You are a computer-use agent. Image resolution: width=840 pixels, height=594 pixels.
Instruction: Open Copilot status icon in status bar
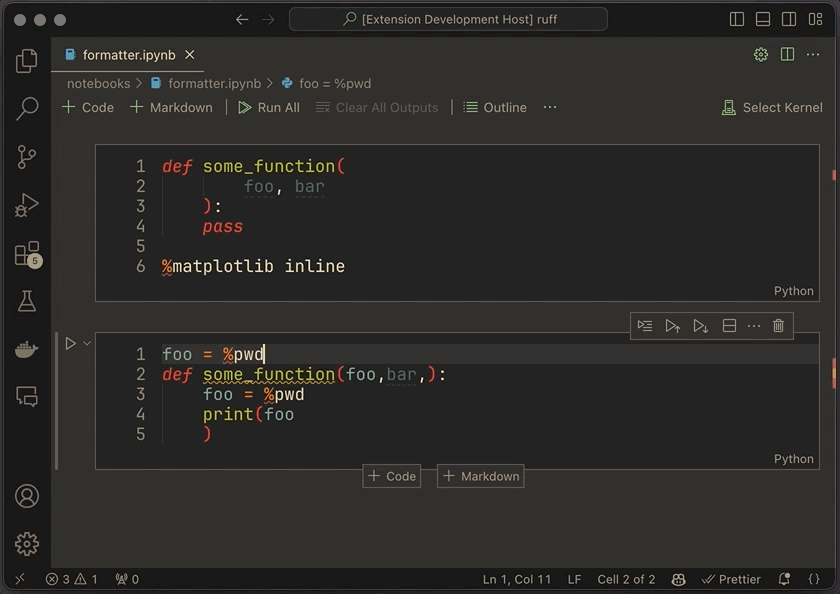tap(678, 579)
